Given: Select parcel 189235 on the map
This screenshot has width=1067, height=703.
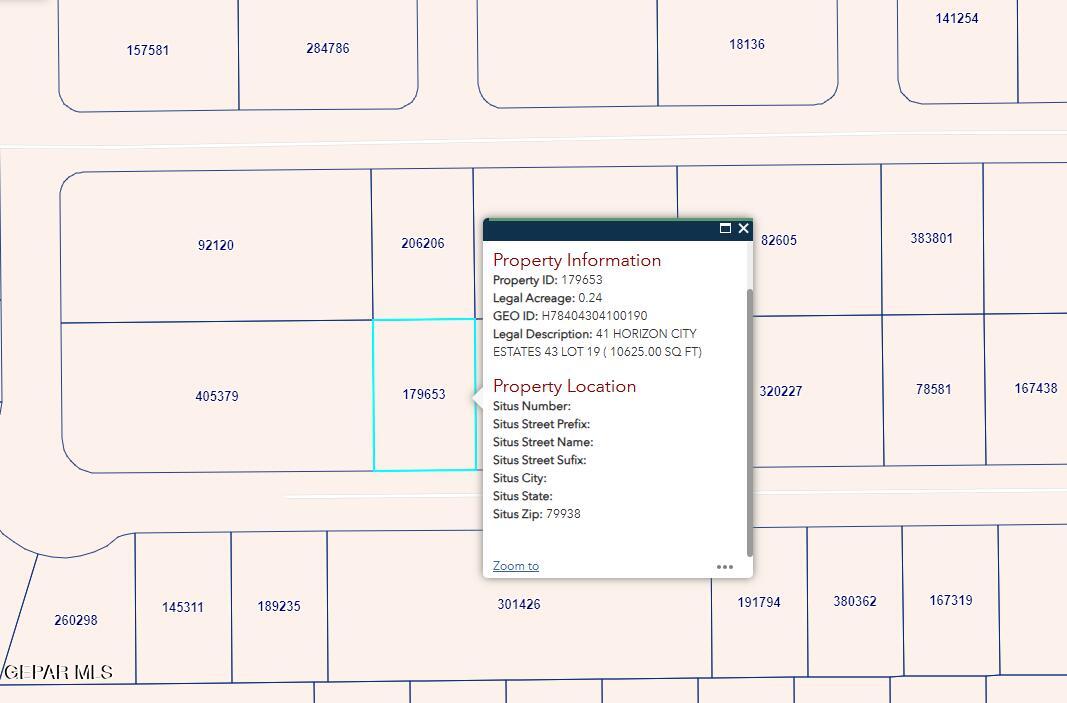Looking at the screenshot, I should click(x=279, y=606).
